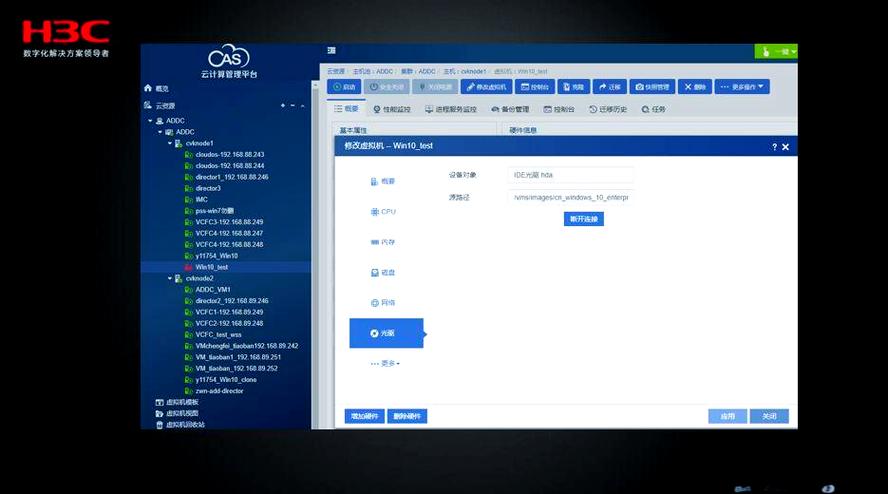Select the 光驱 (optical drive) section
888x494 pixels.
click(x=384, y=332)
